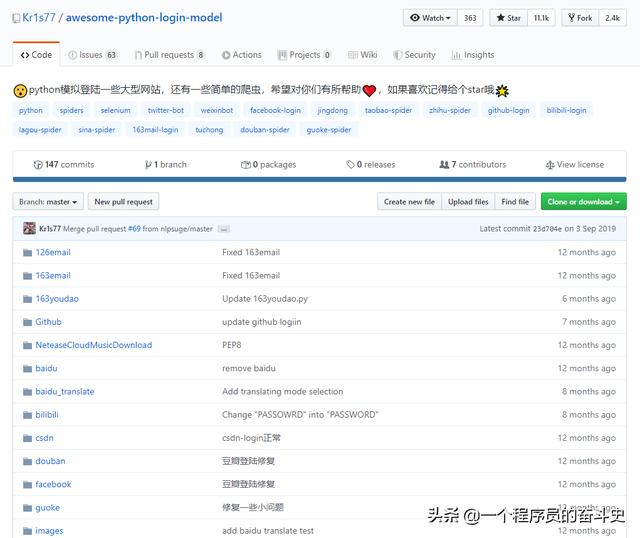640x538 pixels.
Task: Open the facebook folder
Action: click(x=53, y=485)
